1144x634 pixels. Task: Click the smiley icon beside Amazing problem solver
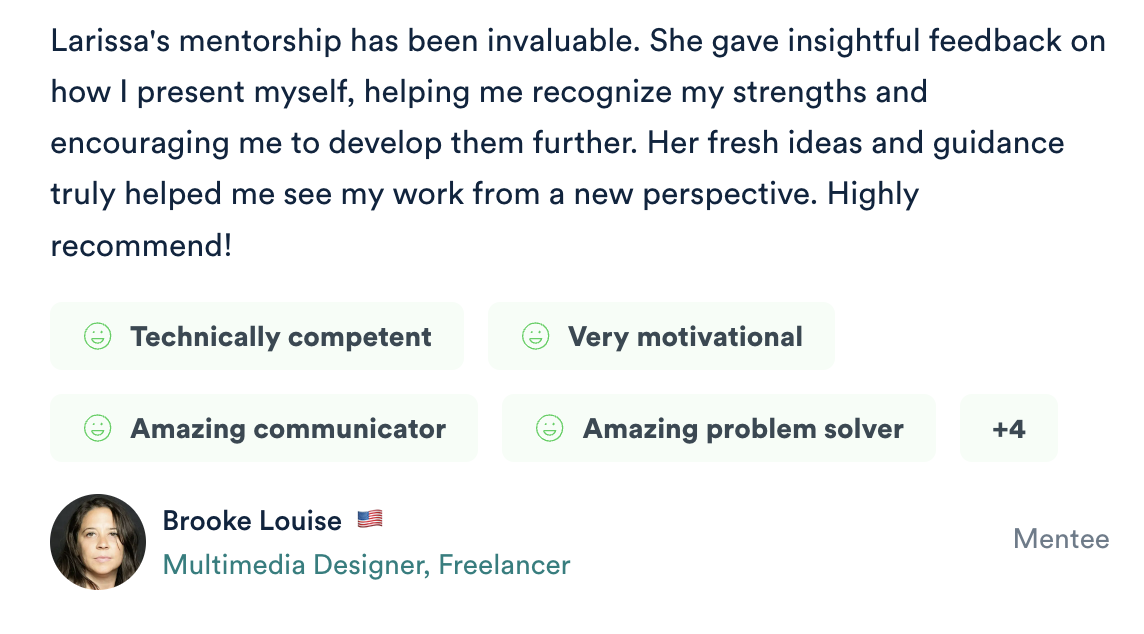550,429
